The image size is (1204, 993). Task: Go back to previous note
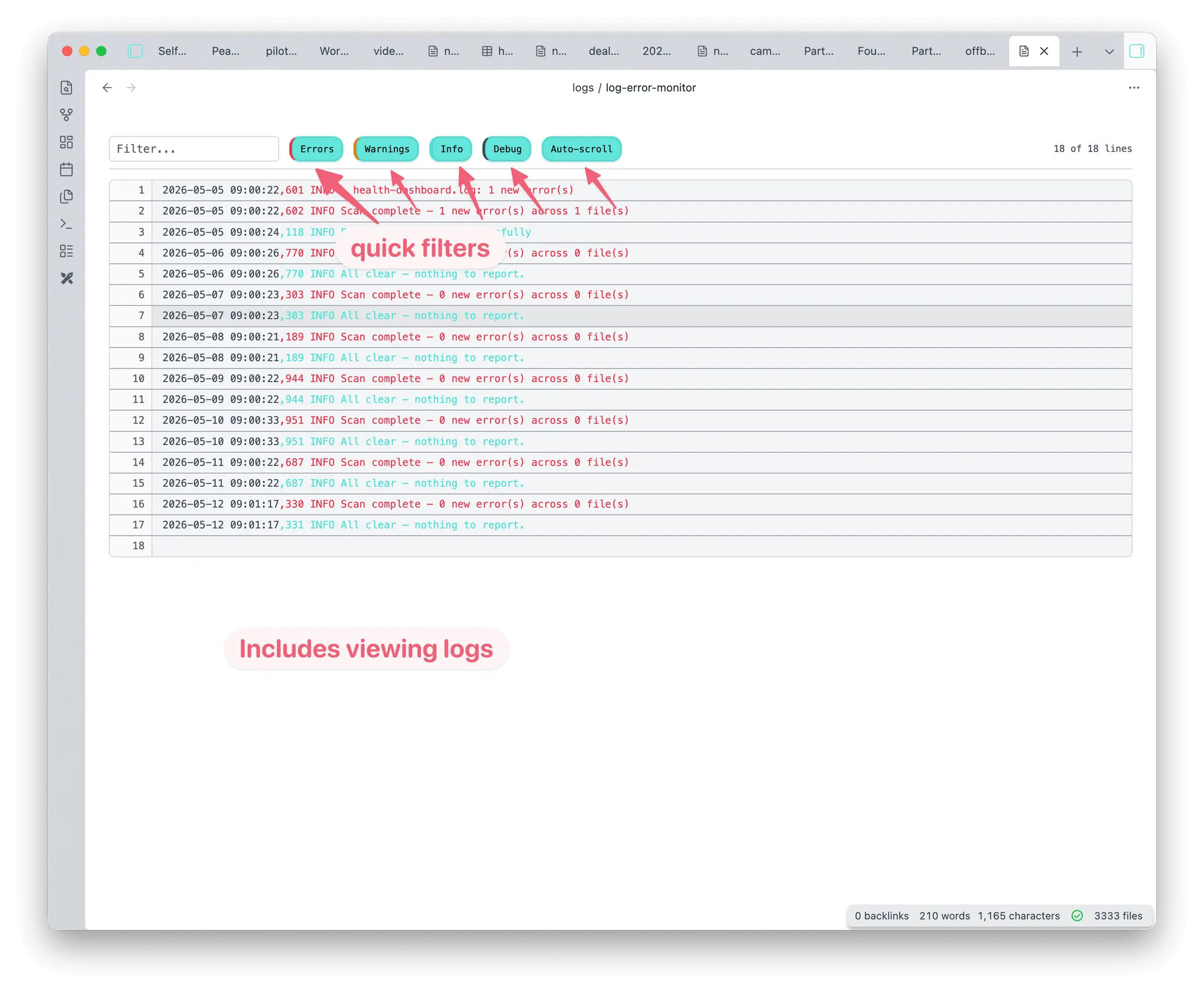coord(107,88)
